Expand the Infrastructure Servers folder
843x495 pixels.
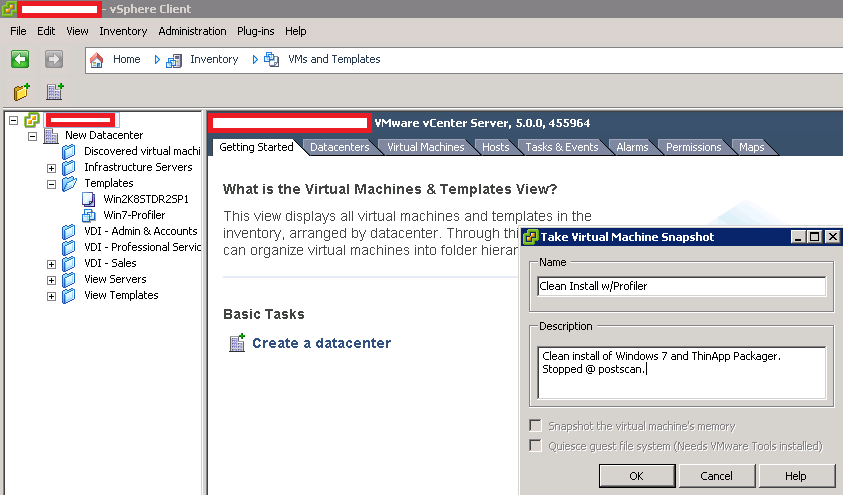pos(51,168)
